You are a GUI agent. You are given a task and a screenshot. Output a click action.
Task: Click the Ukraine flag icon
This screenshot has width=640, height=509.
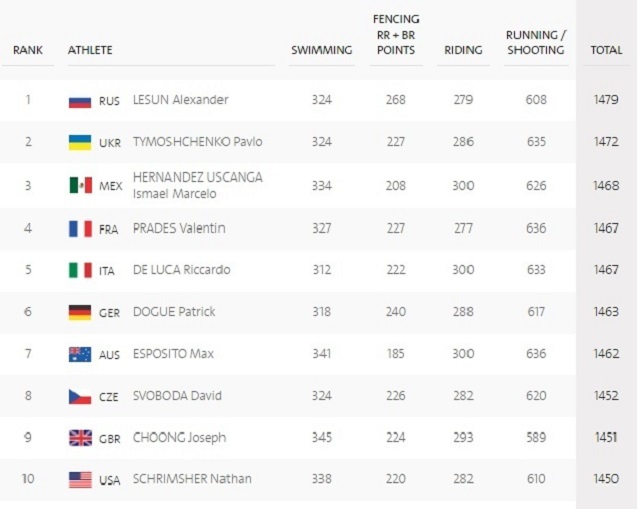pos(80,143)
